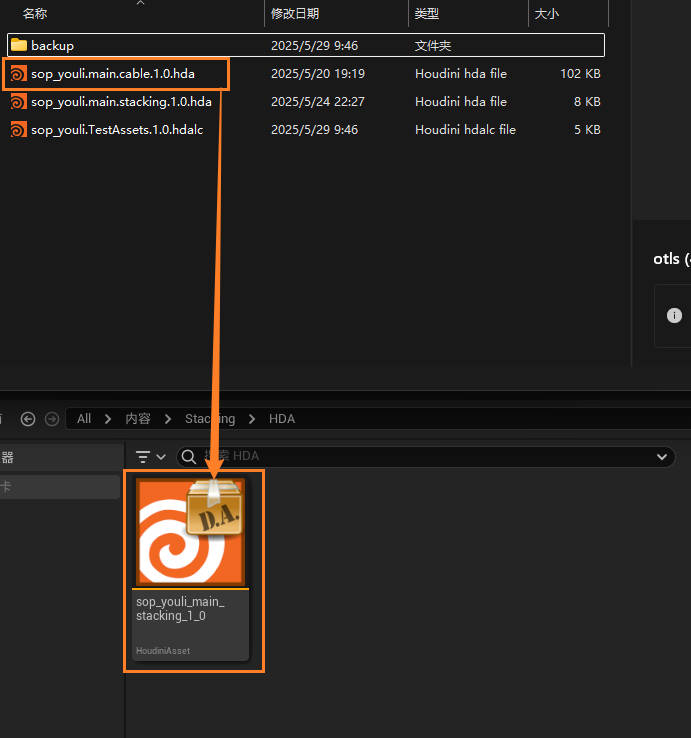Click the Houdini icon of sop_youli.TestAssets.1.0.hdalc

pos(18,130)
